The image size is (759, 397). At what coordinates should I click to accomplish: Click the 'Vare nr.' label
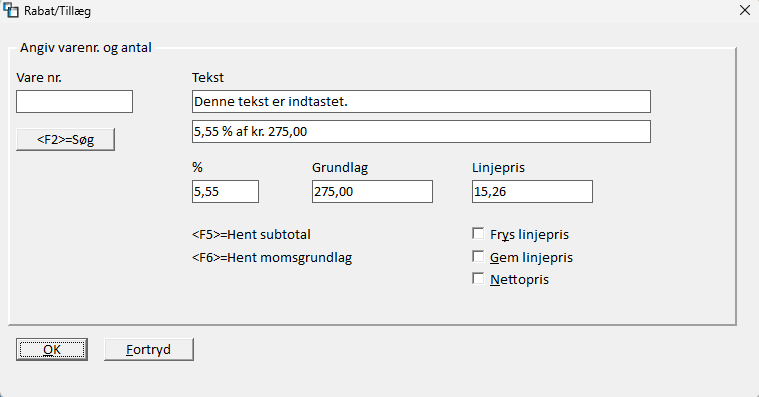(39, 77)
